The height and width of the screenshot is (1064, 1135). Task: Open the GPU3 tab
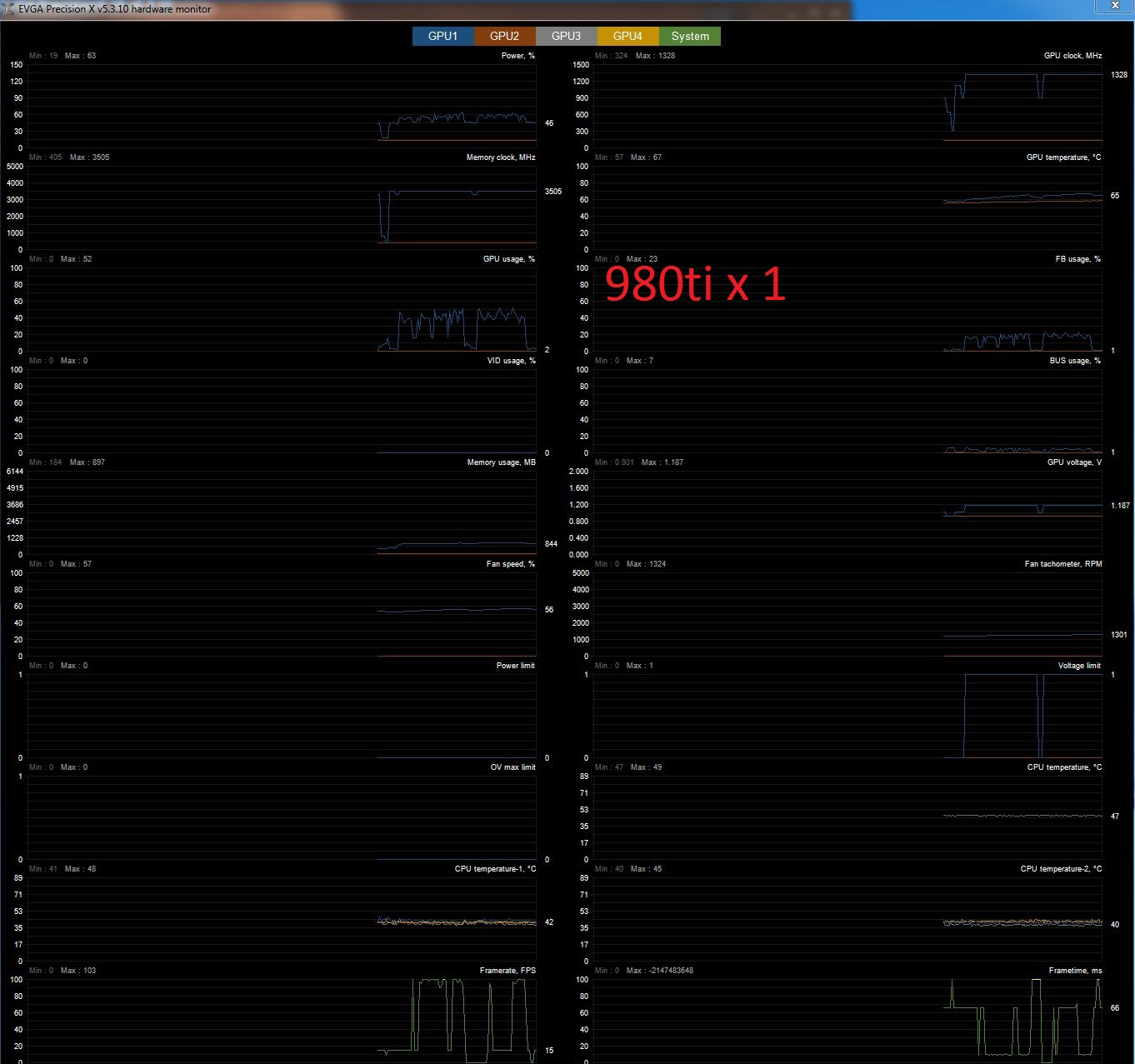(566, 36)
